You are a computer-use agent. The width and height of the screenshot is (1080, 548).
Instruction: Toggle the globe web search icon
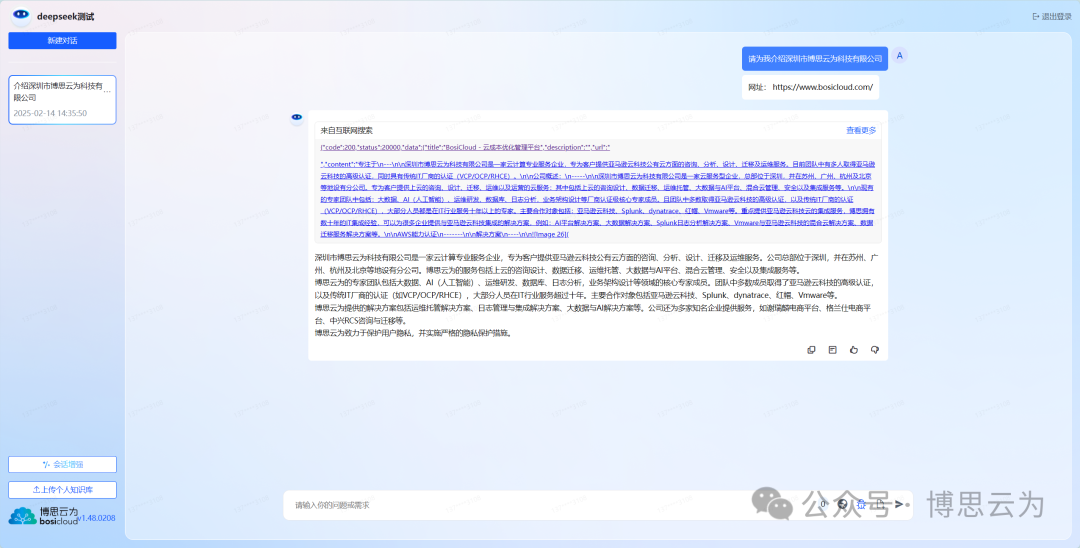coord(842,504)
